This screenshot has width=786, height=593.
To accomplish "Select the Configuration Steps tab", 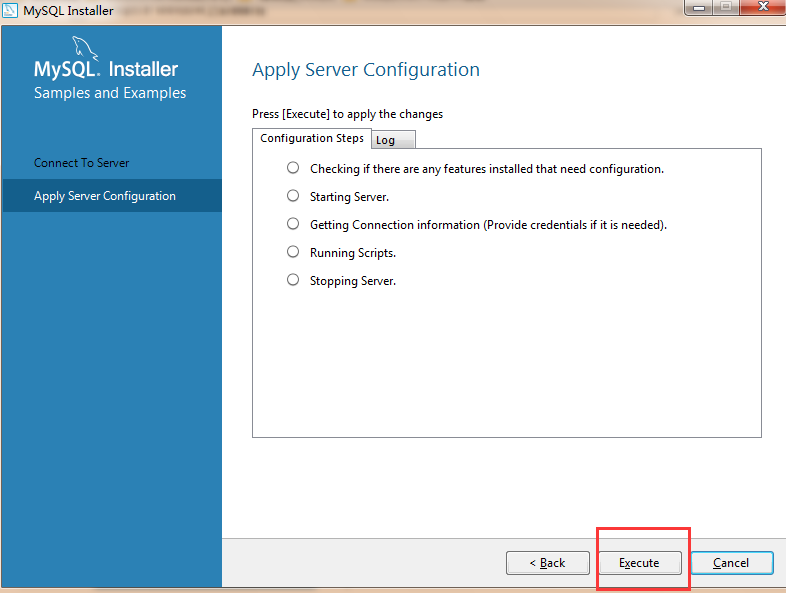I will coord(312,138).
